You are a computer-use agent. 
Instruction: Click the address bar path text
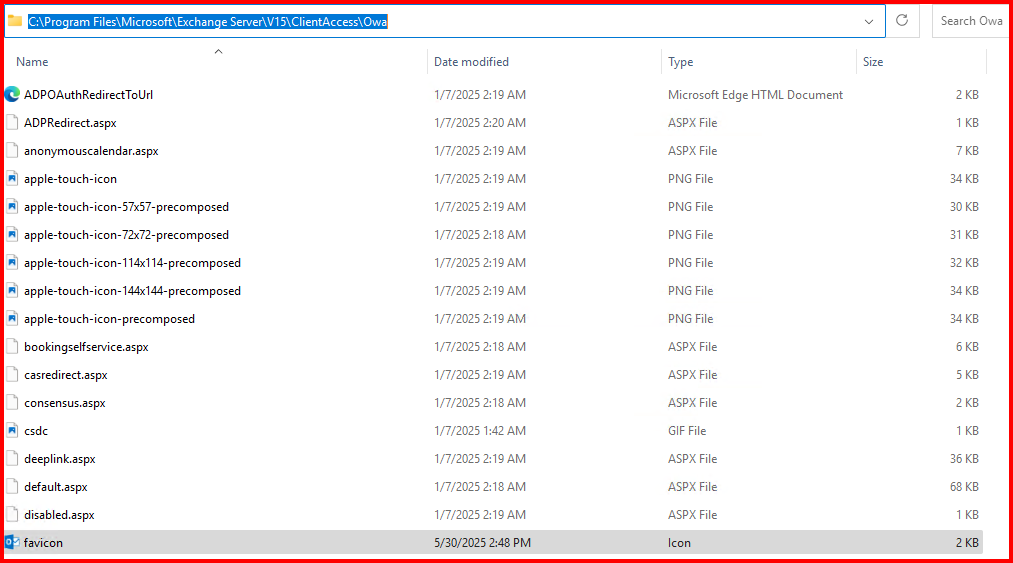tap(207, 21)
